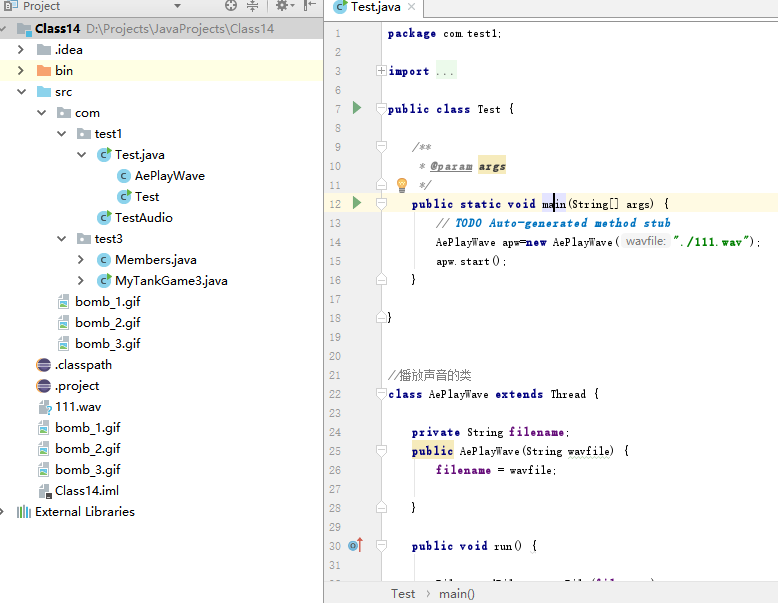Image resolution: width=778 pixels, height=603 pixels.
Task: Fold the AePlayWave class at line 22
Action: click(381, 394)
